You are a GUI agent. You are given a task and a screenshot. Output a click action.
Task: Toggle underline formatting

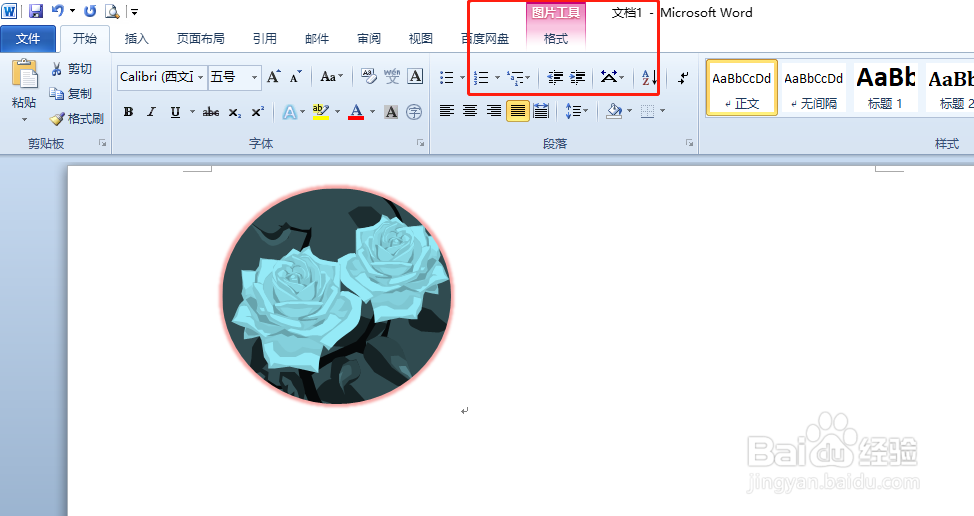tap(175, 112)
